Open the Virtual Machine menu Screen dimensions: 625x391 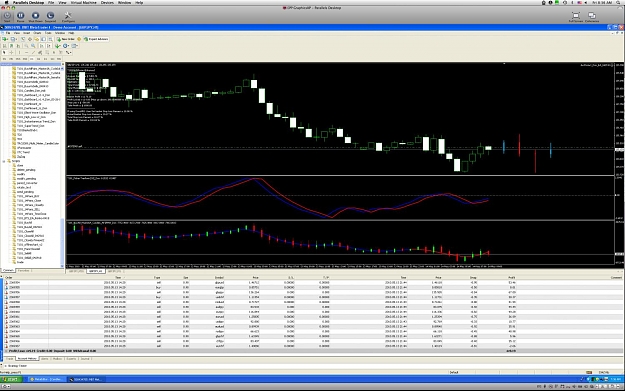[83, 2]
